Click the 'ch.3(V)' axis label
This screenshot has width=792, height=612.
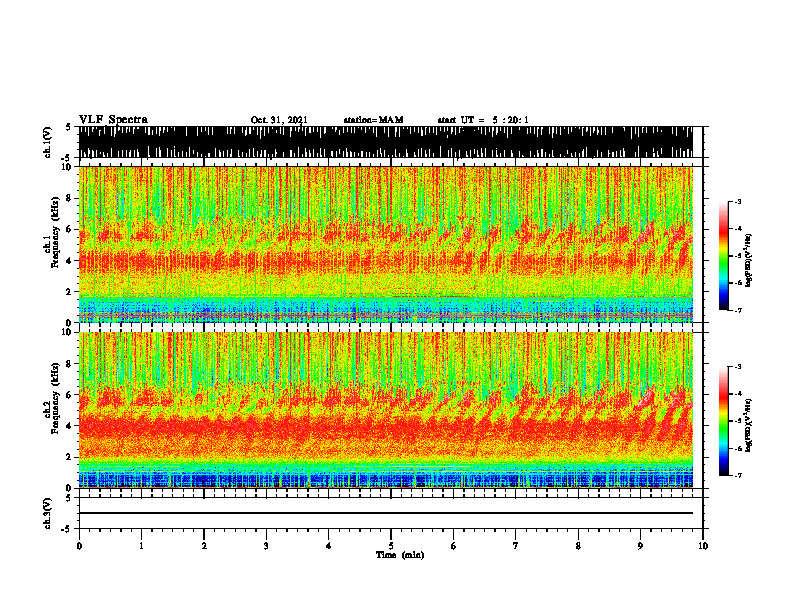click(x=48, y=513)
